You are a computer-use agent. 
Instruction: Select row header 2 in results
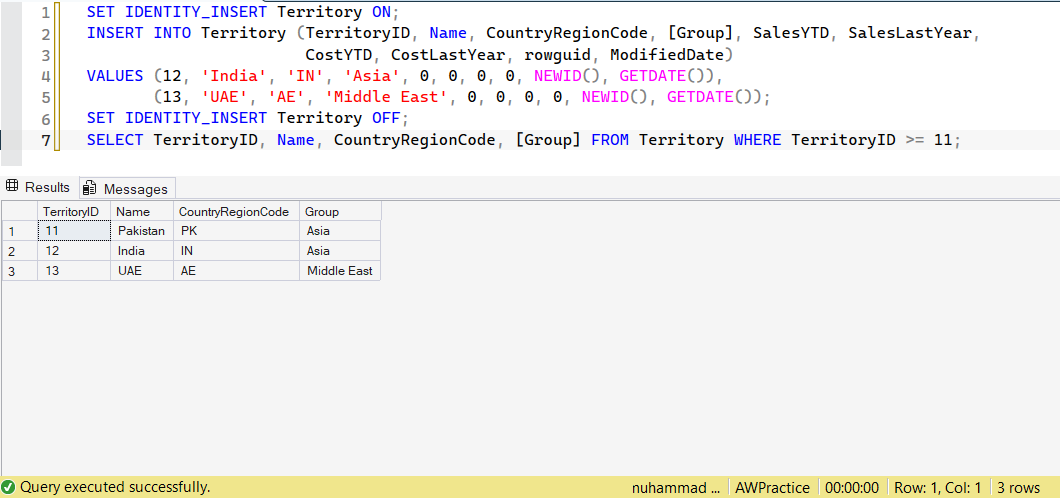coord(20,251)
